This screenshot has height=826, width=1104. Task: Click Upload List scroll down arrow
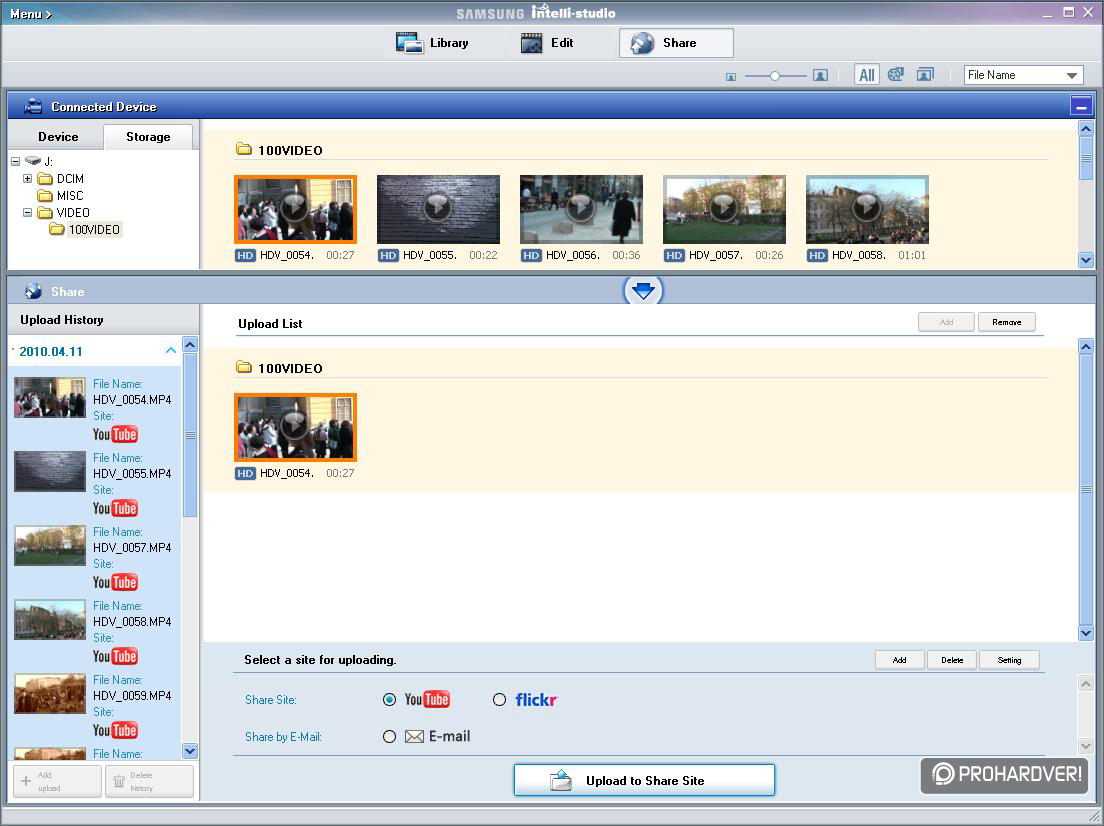1086,632
